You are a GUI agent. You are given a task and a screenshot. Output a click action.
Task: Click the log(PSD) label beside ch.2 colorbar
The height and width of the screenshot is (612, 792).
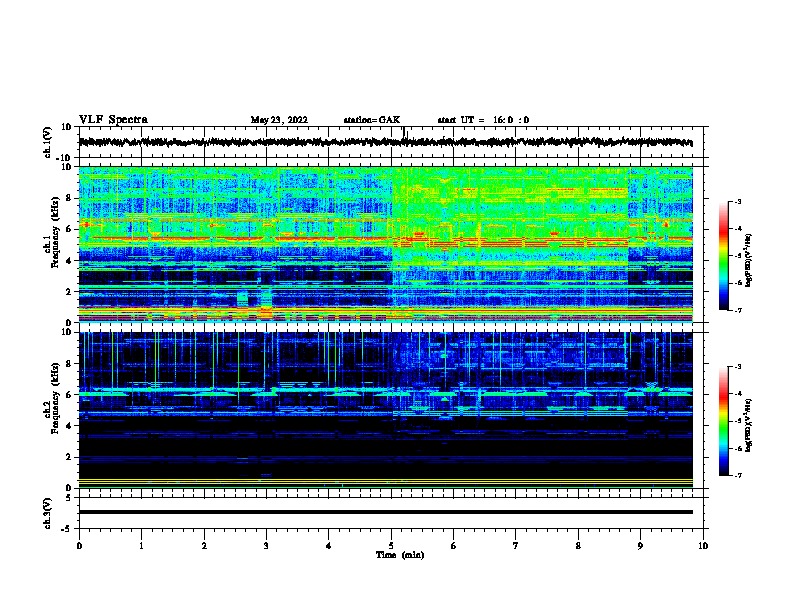(748, 425)
